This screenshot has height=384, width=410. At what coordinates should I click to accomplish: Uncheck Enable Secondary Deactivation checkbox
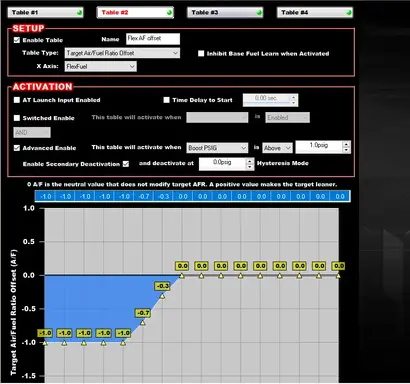click(126, 164)
